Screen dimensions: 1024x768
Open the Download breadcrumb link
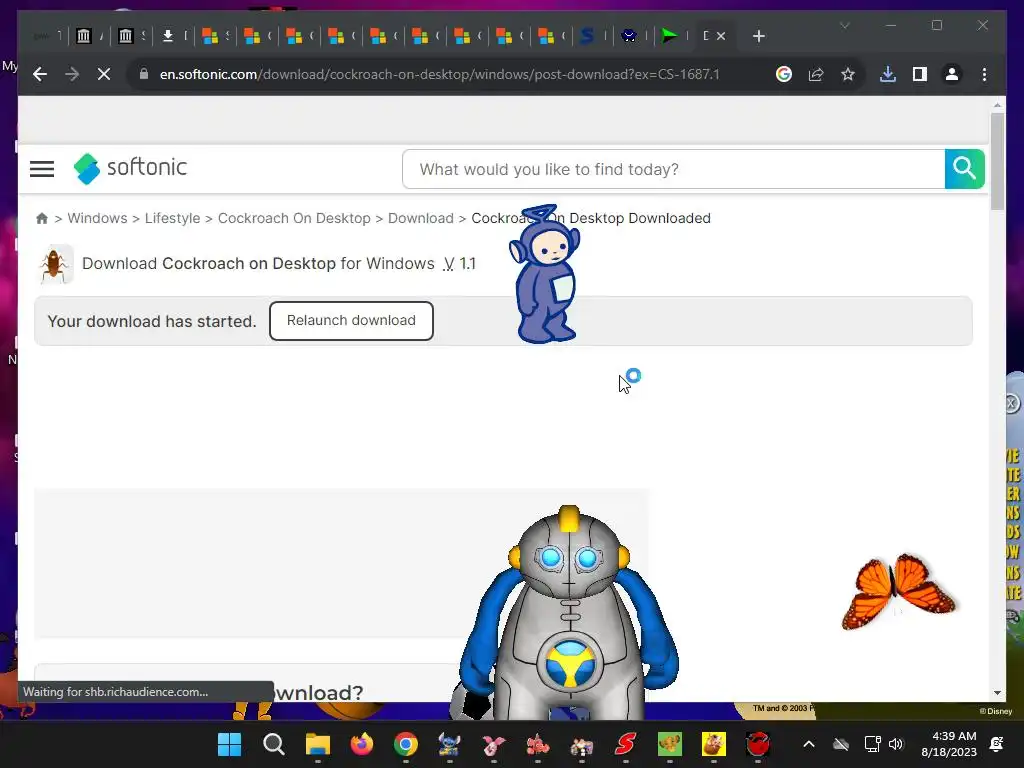pyautogui.click(x=421, y=218)
